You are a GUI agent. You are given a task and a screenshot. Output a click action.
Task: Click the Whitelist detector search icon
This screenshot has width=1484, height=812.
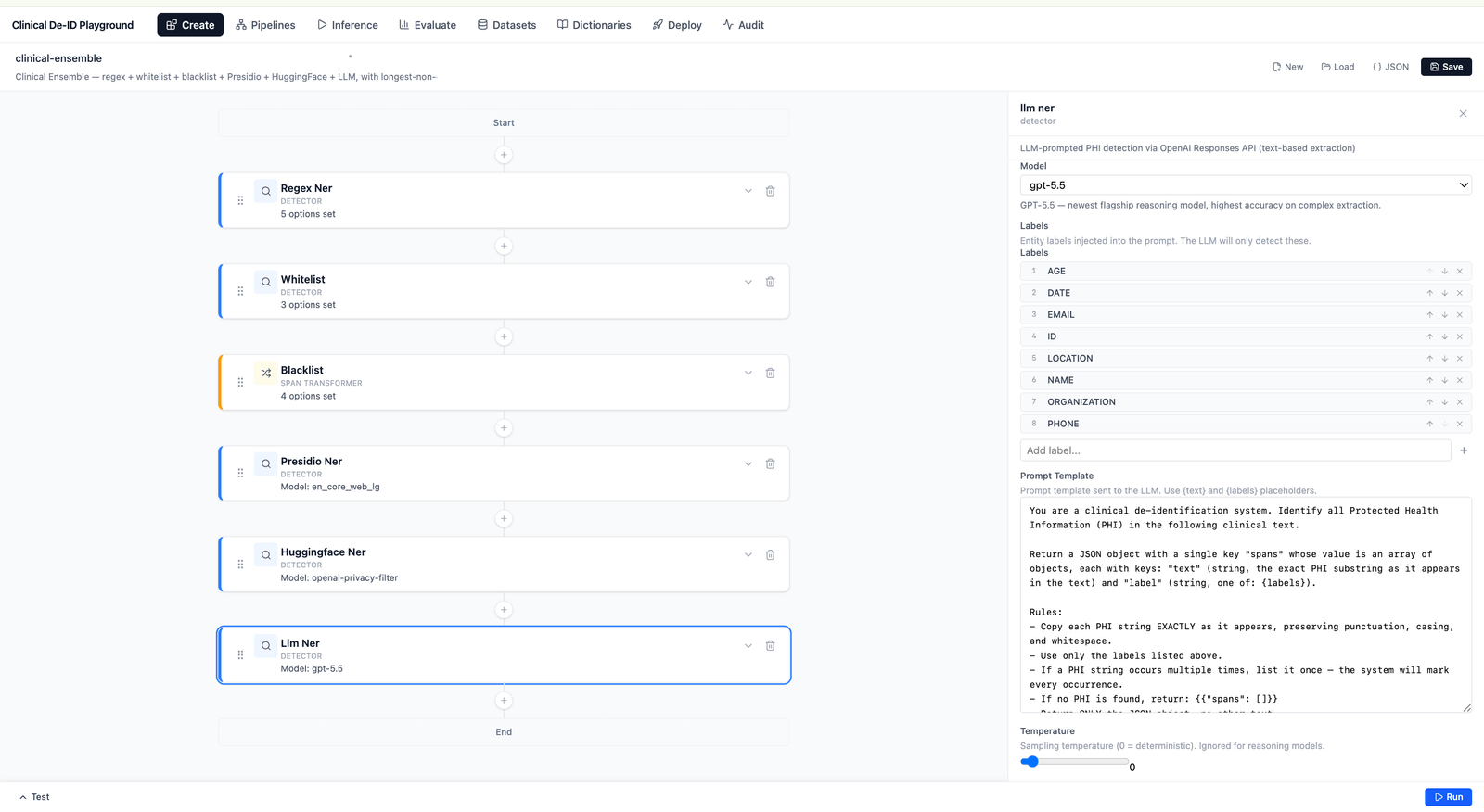[x=266, y=282]
